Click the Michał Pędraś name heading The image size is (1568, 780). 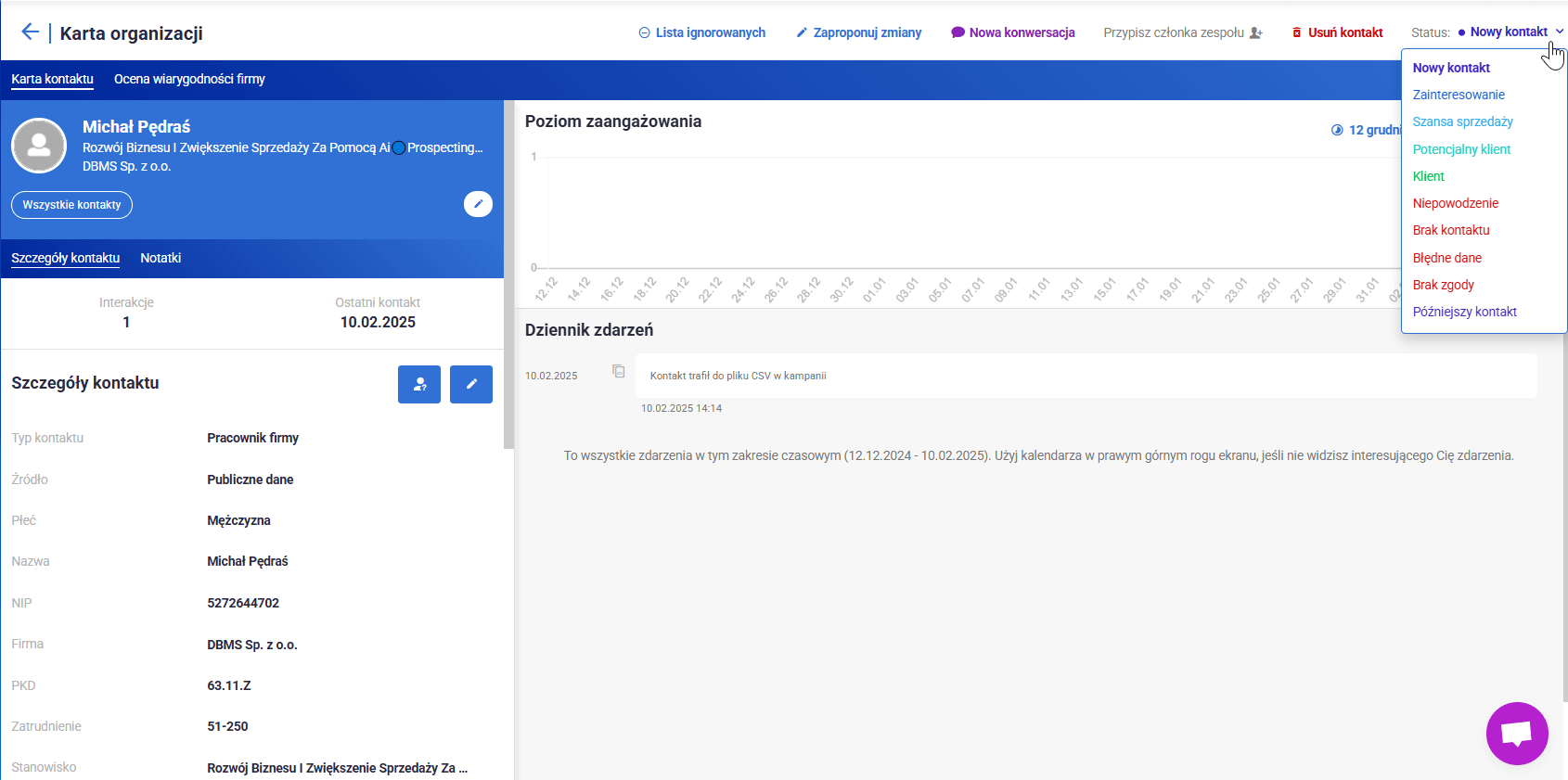click(136, 126)
